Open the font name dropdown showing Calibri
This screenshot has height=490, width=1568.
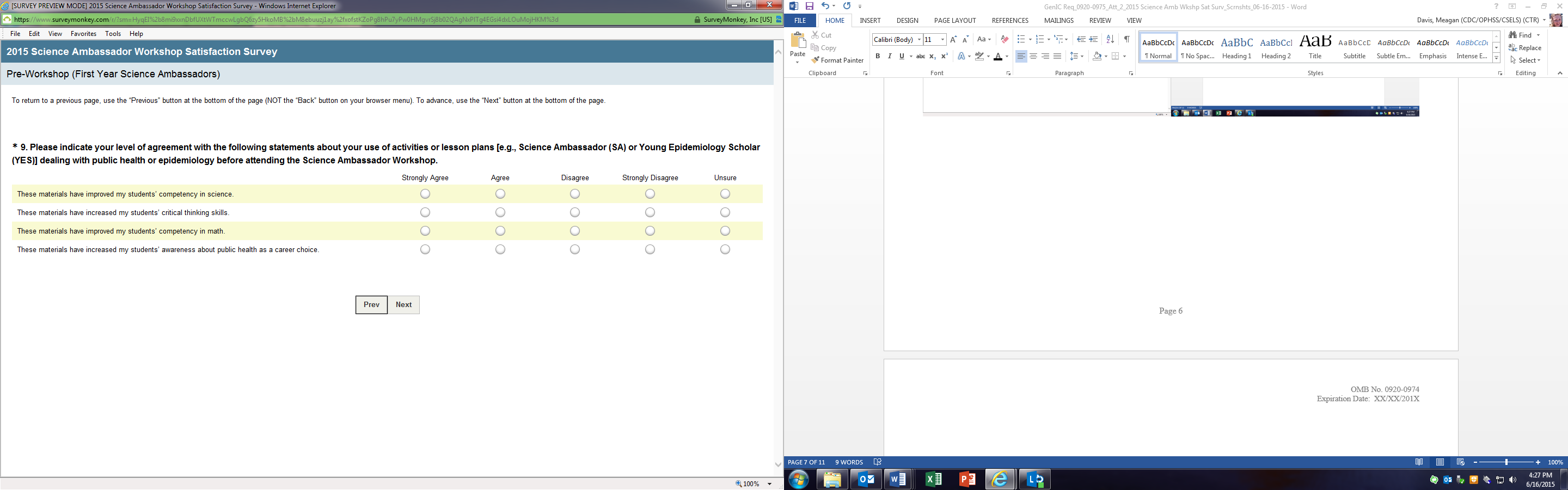(x=918, y=40)
